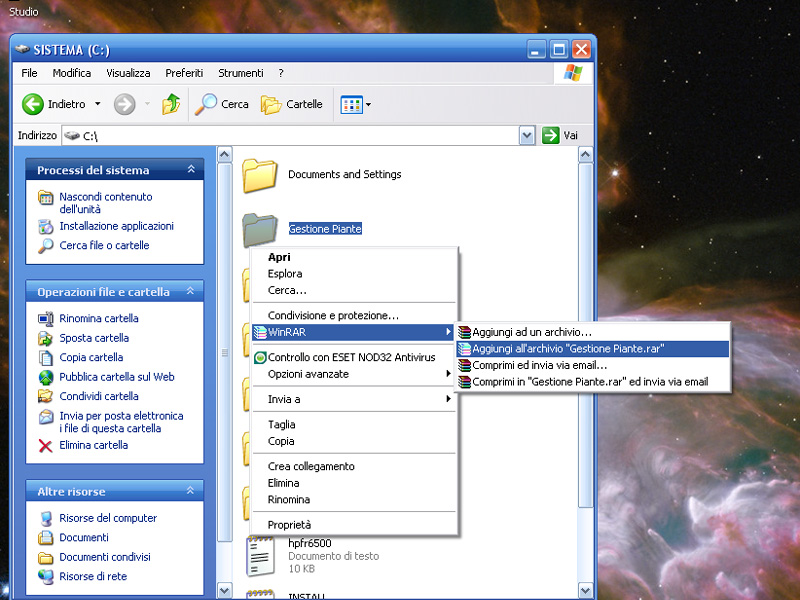Click the Cerca file o cartelle link
The width and height of the screenshot is (800, 600).
click(104, 245)
